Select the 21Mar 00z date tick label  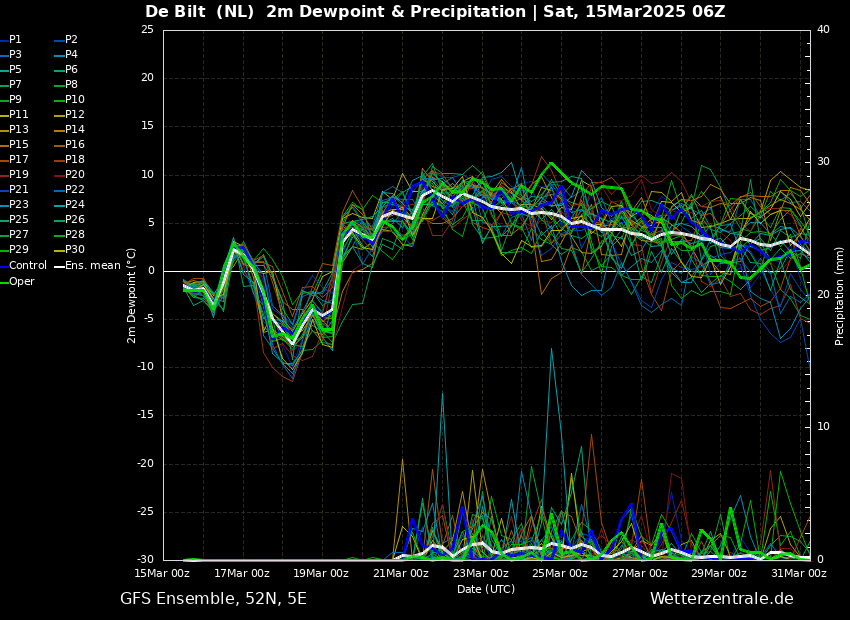click(x=401, y=574)
